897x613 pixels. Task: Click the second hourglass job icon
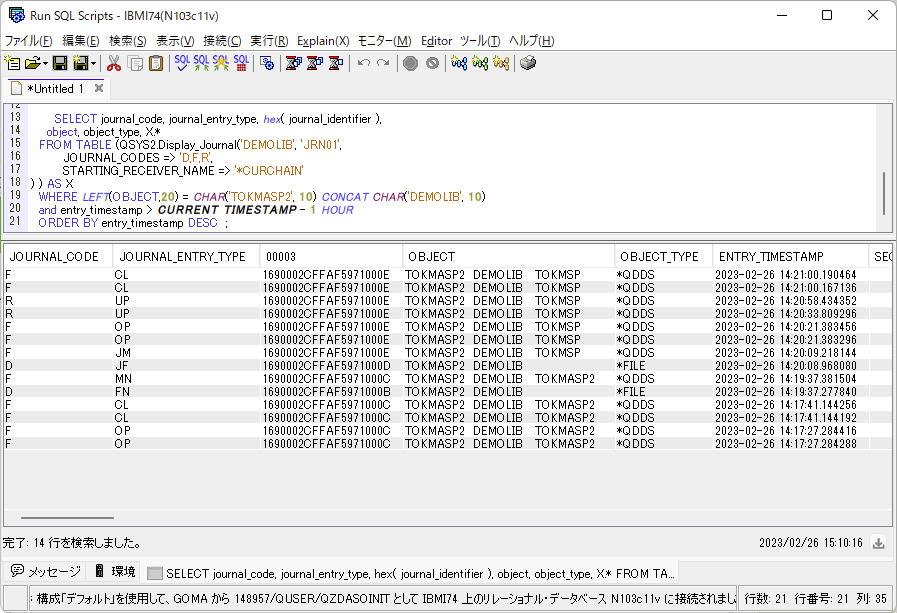tap(315, 63)
